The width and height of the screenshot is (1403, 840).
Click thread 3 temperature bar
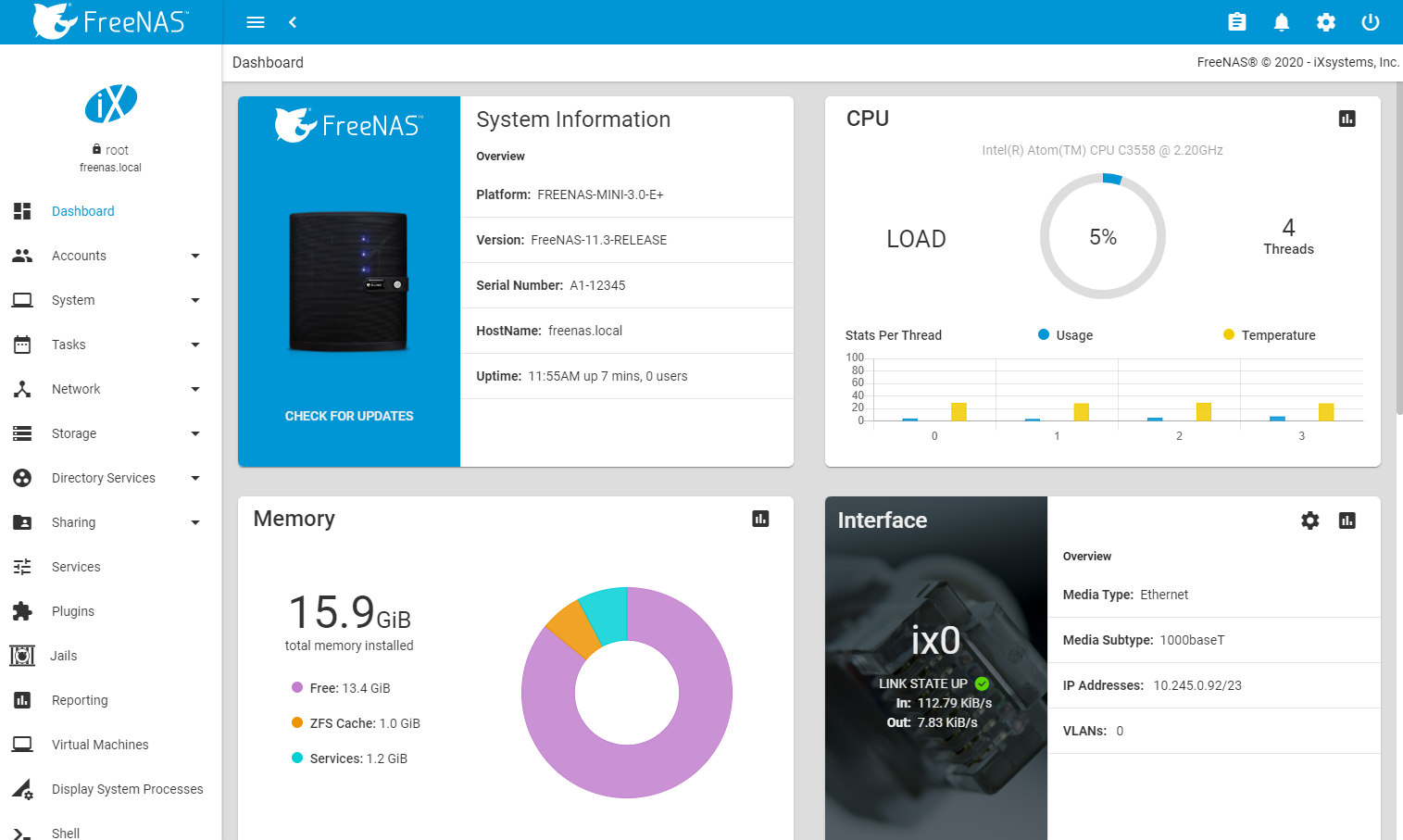(1326, 412)
